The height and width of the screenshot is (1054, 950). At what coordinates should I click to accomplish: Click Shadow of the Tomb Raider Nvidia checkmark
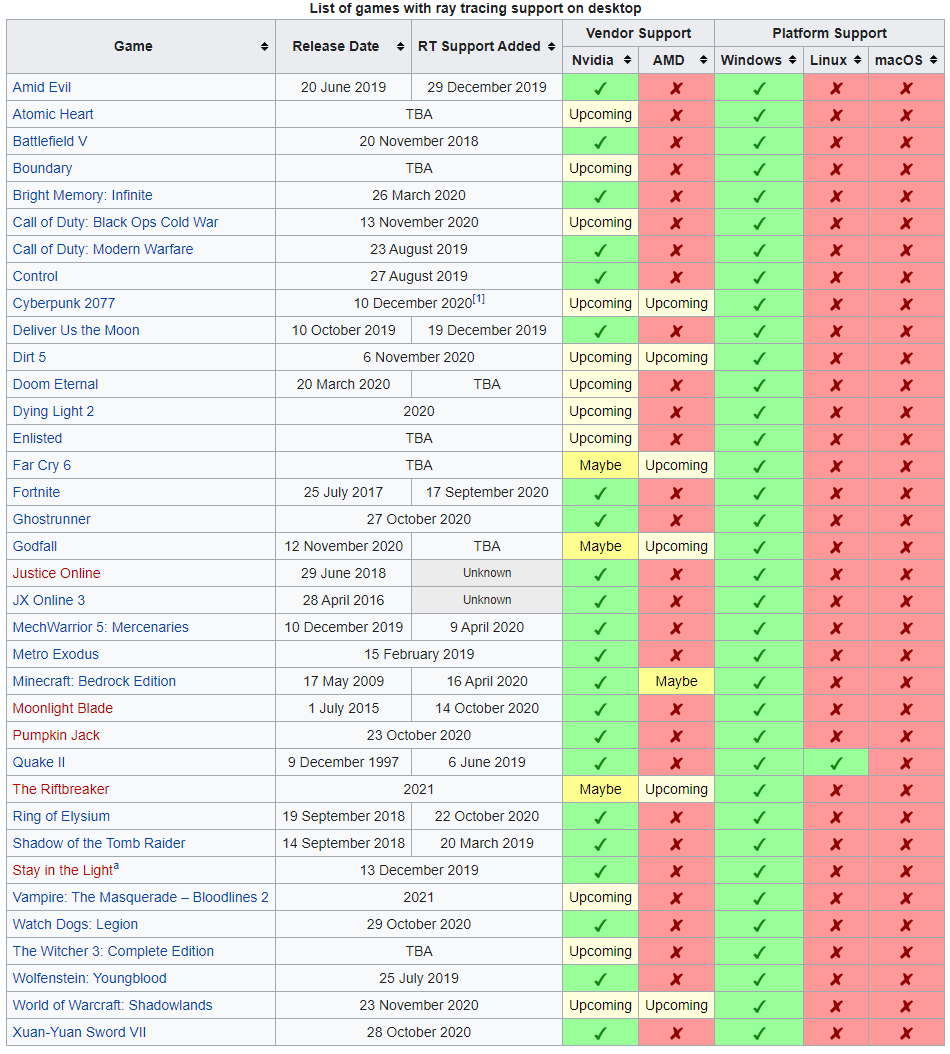(600, 844)
